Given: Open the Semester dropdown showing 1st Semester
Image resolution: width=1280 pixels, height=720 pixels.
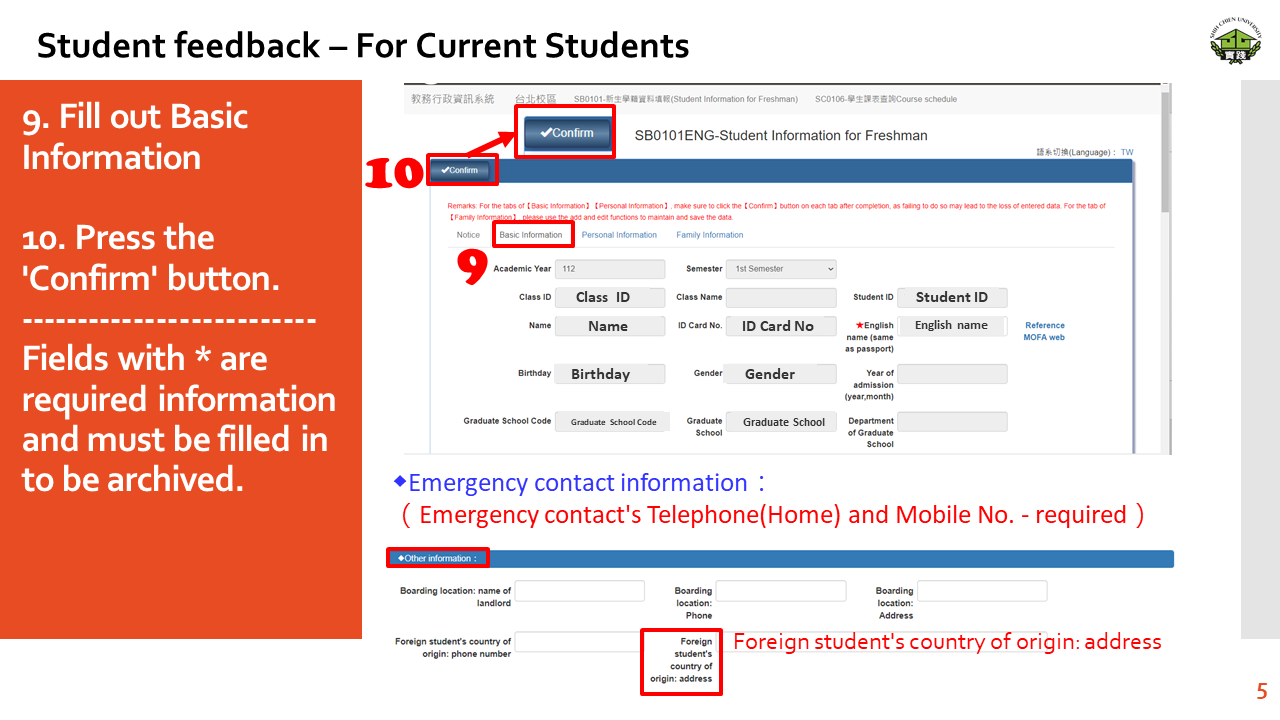Looking at the screenshot, I should click(781, 269).
